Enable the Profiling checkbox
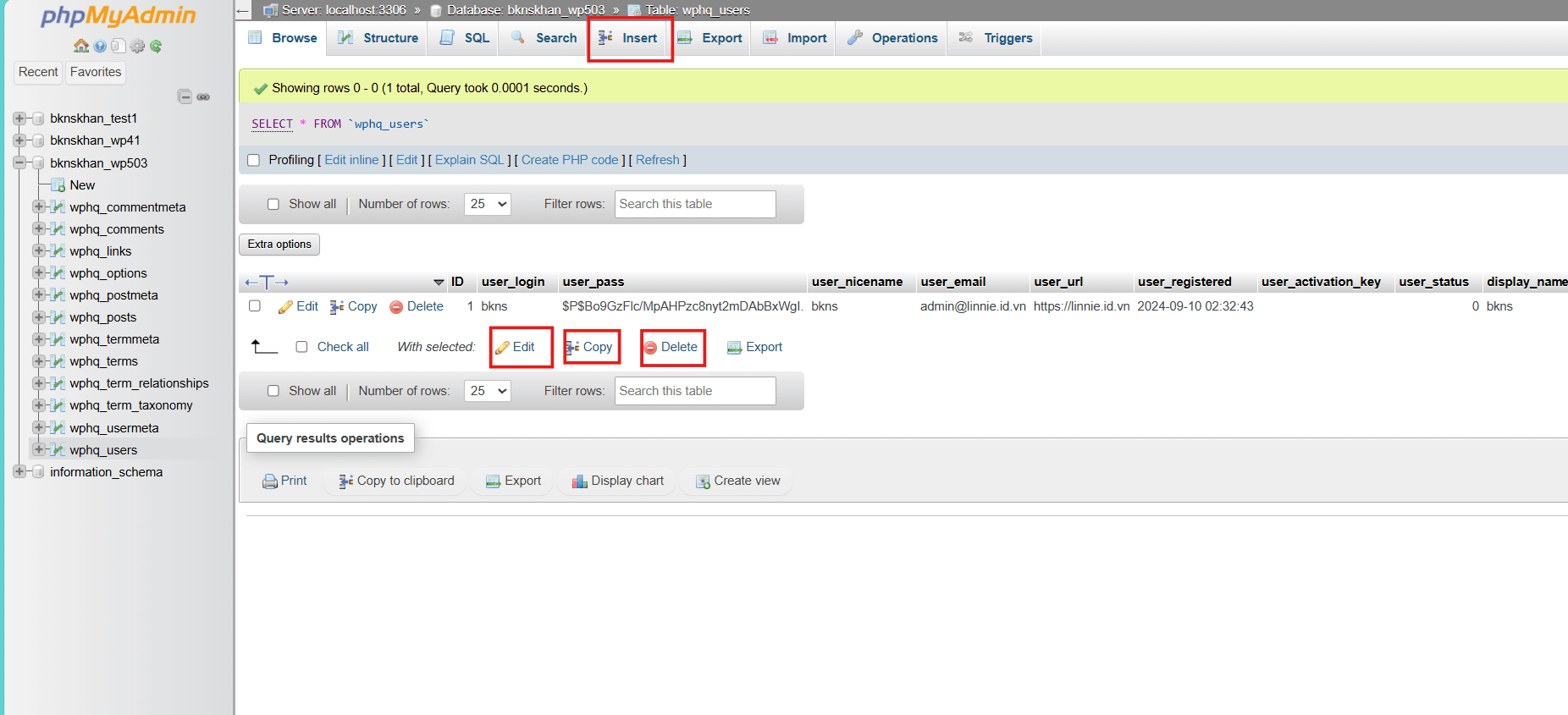 253,160
